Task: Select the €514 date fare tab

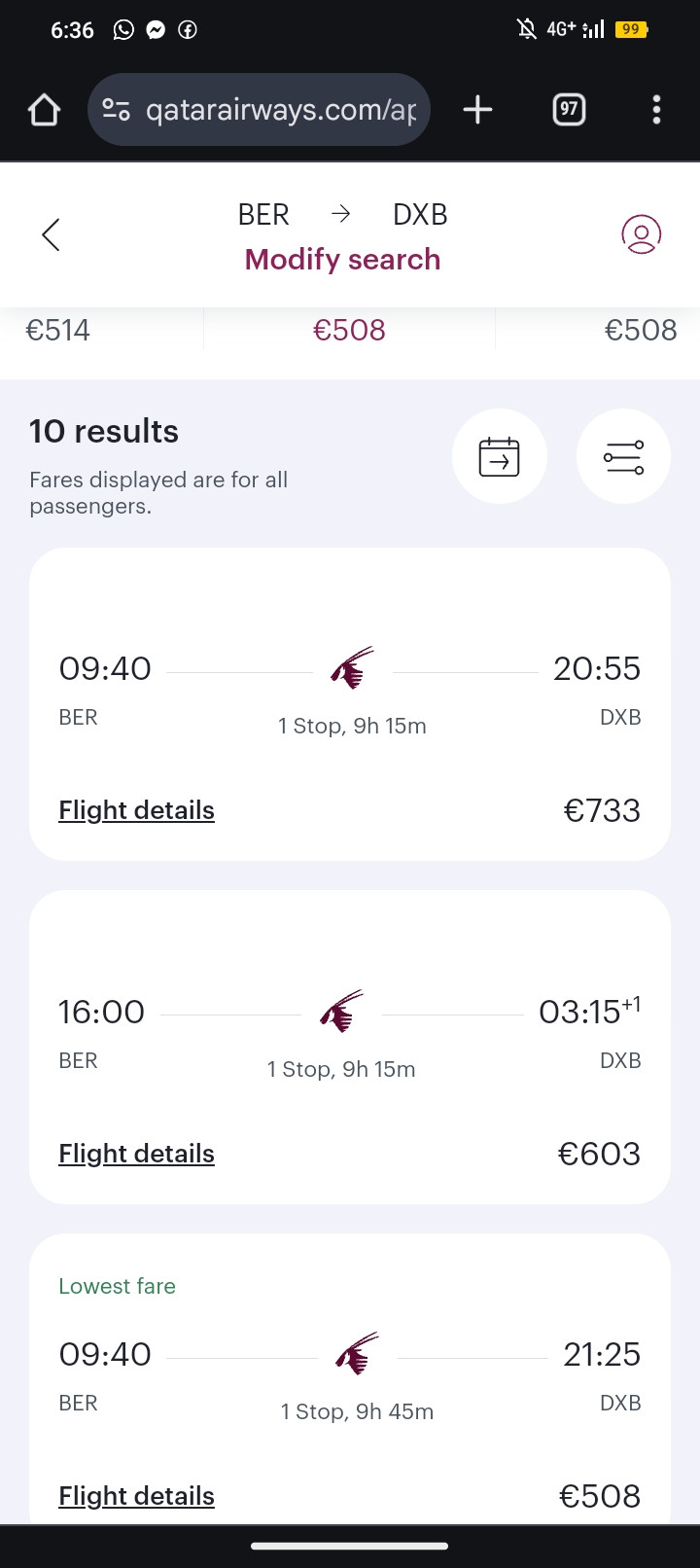Action: [57, 331]
